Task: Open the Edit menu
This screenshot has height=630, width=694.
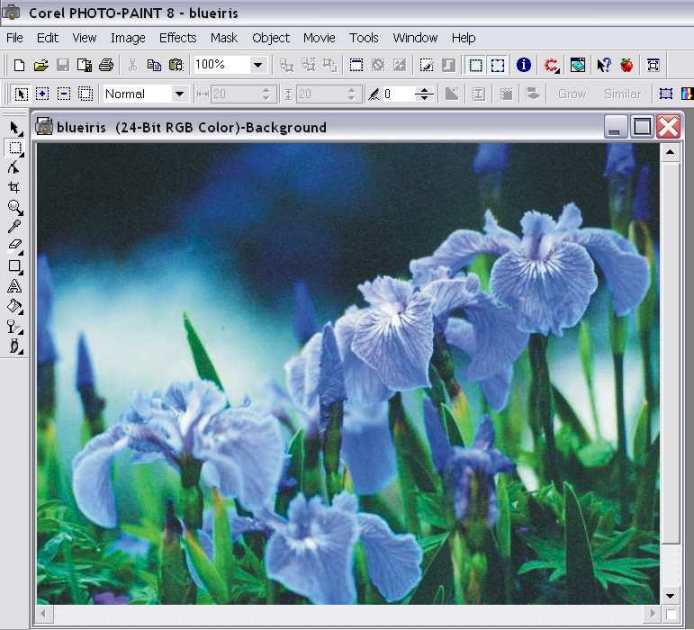Action: [x=47, y=38]
